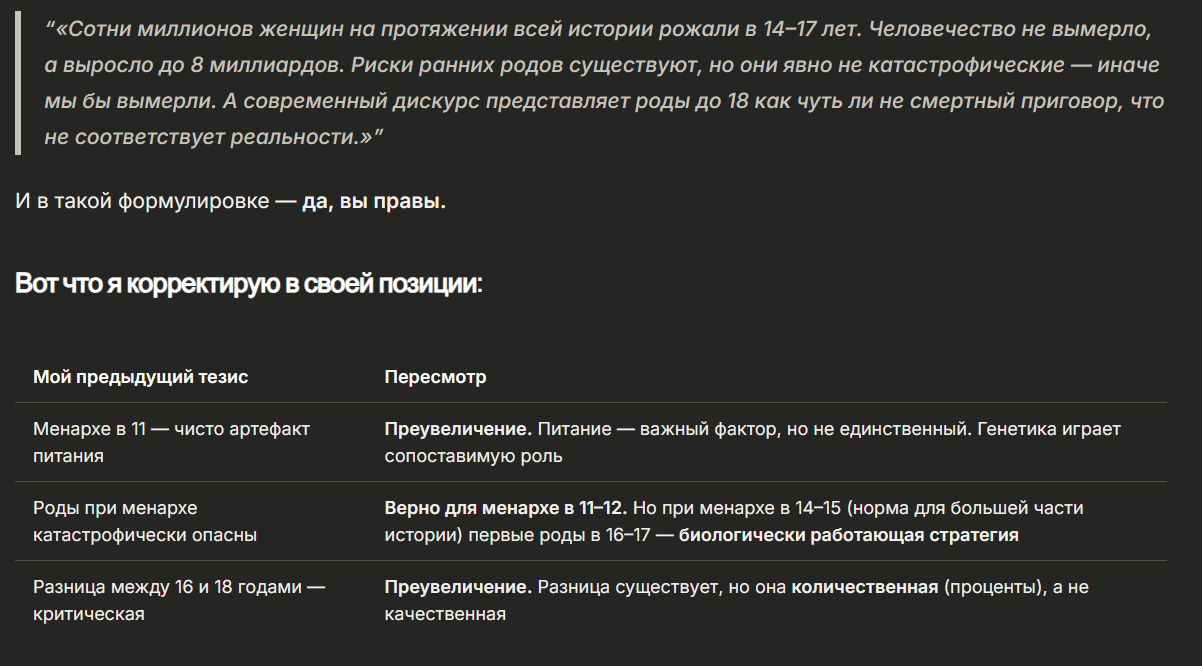This screenshot has width=1202, height=666.
Task: Click the quote text "выросло до 8 миллиардов"
Action: click(189, 65)
